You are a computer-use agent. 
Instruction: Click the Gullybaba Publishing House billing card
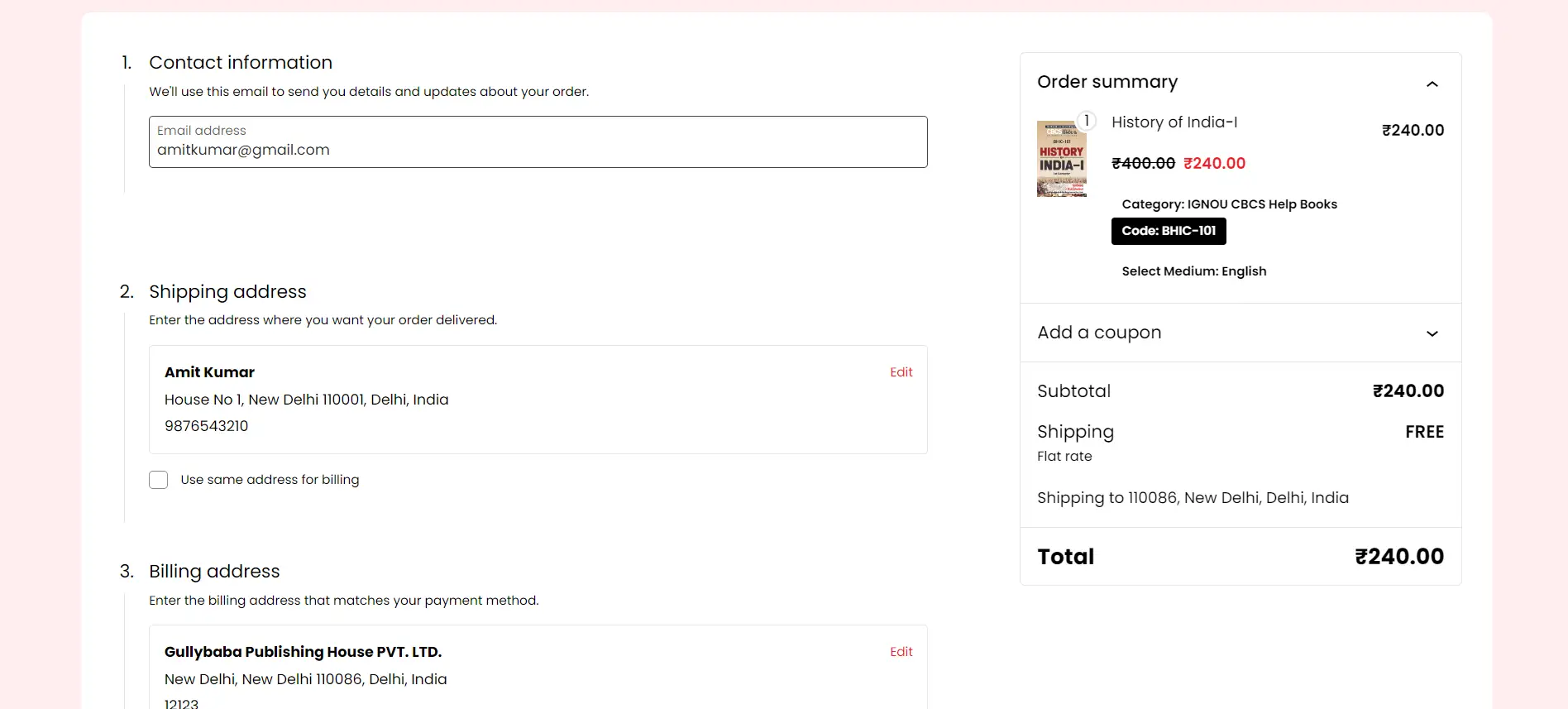click(x=538, y=667)
